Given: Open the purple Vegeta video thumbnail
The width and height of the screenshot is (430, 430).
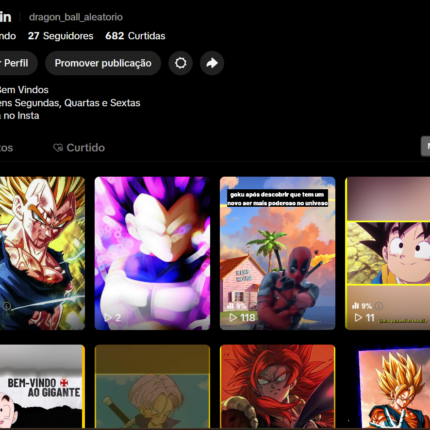Looking at the screenshot, I should [152, 253].
